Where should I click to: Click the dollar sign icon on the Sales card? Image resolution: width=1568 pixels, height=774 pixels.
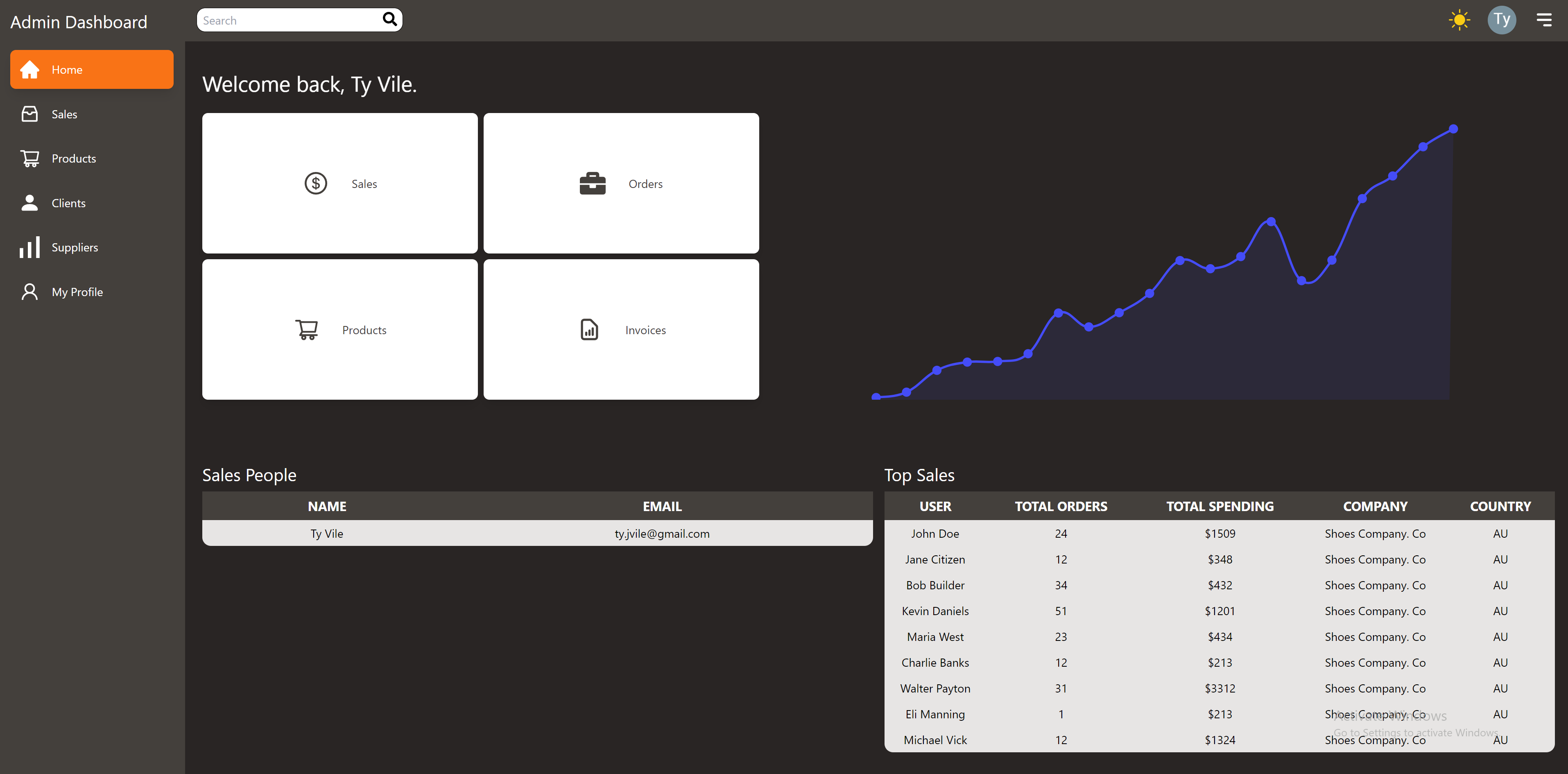click(315, 183)
